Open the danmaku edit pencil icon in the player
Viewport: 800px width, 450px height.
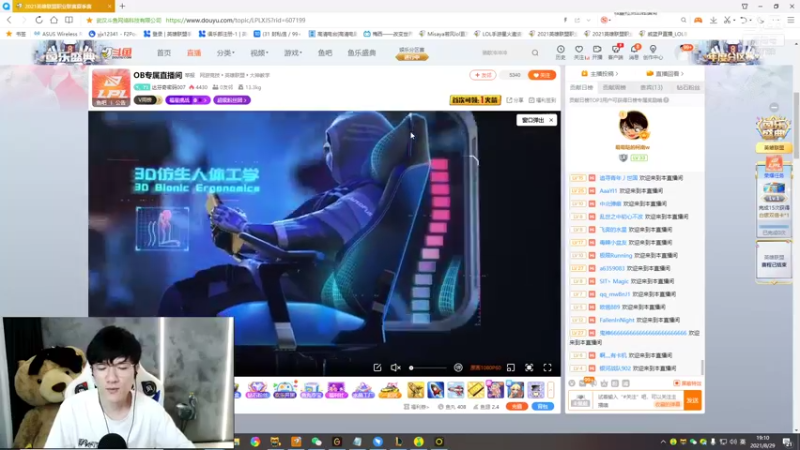(x=377, y=367)
